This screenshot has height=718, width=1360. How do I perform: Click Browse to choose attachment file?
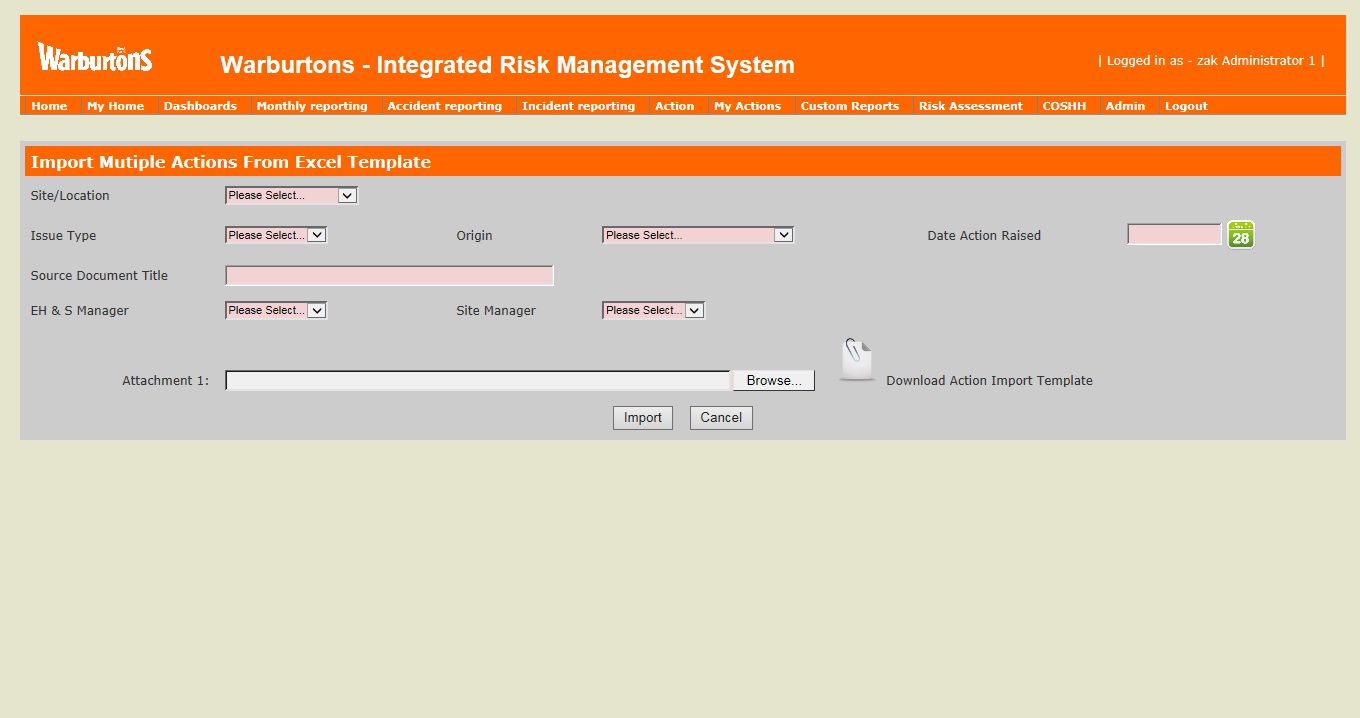point(773,381)
